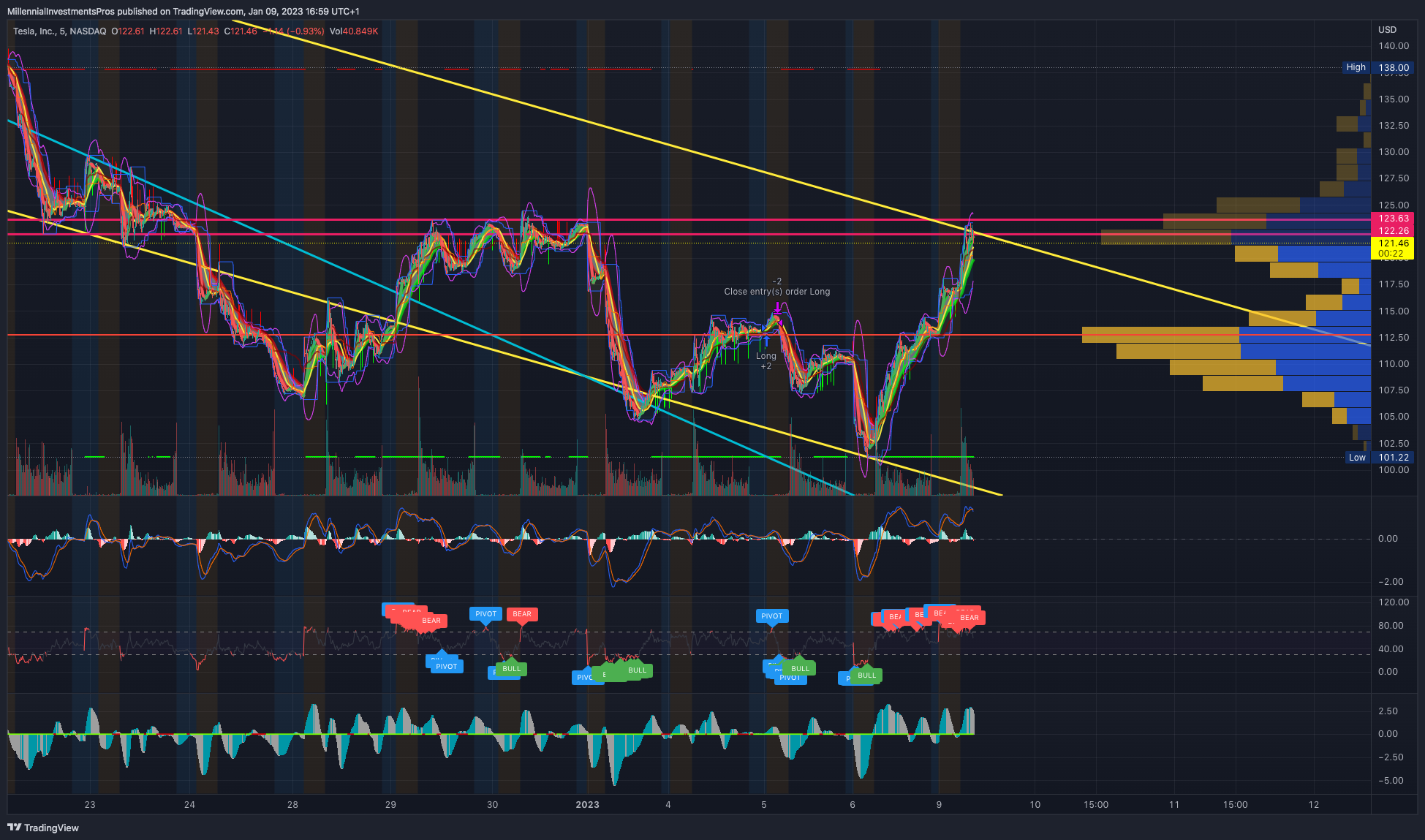Click the high value H122.61
This screenshot has width=1425, height=840.
coord(166,31)
